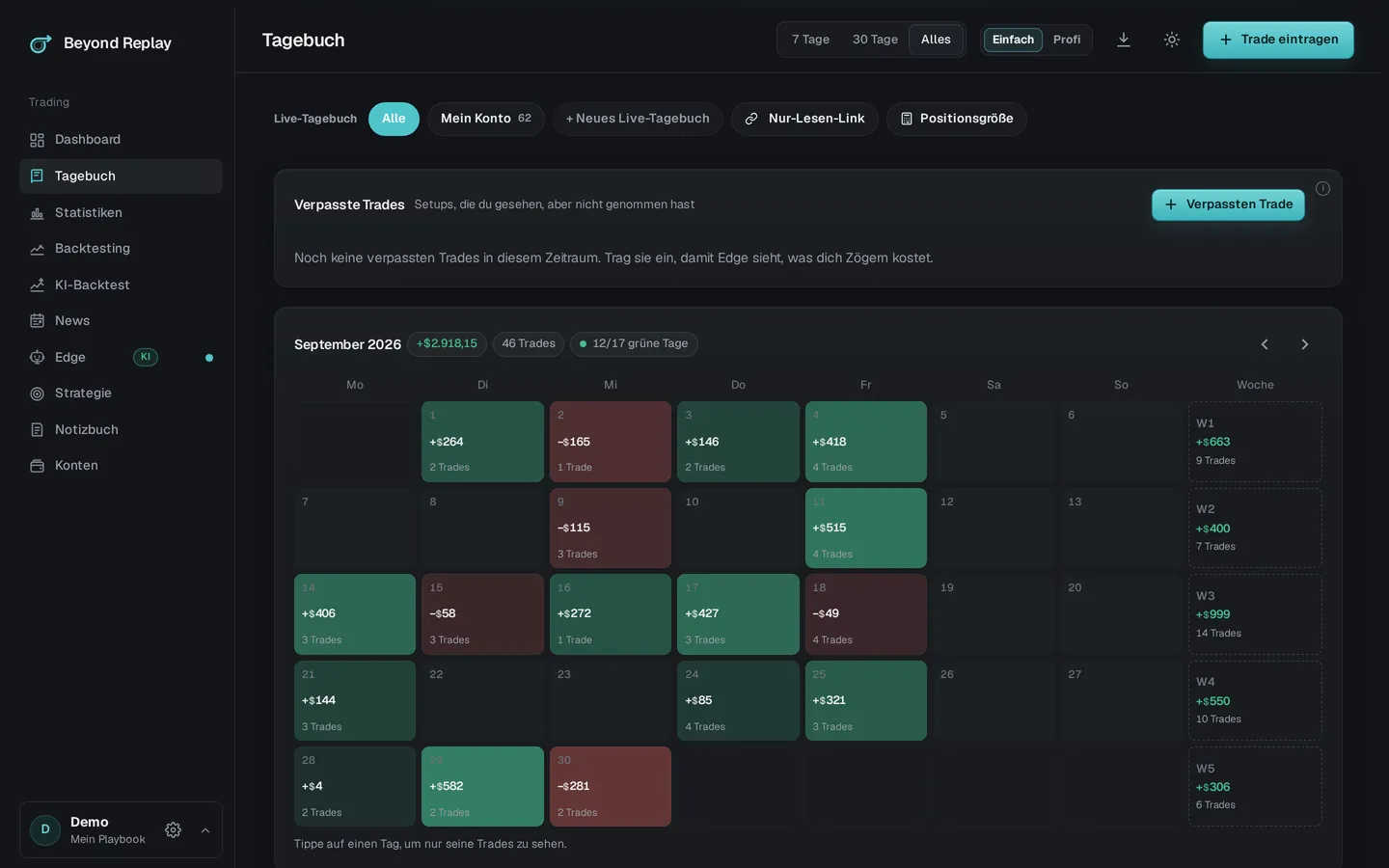Click the export download icon
Screen dimensions: 1389x868
pos(1124,40)
